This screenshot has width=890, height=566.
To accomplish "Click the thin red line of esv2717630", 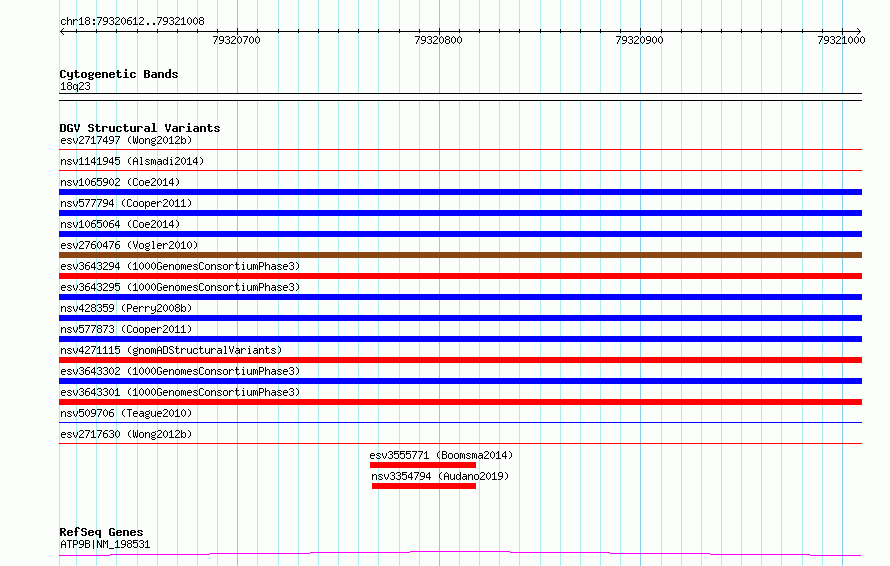I will (x=460, y=443).
